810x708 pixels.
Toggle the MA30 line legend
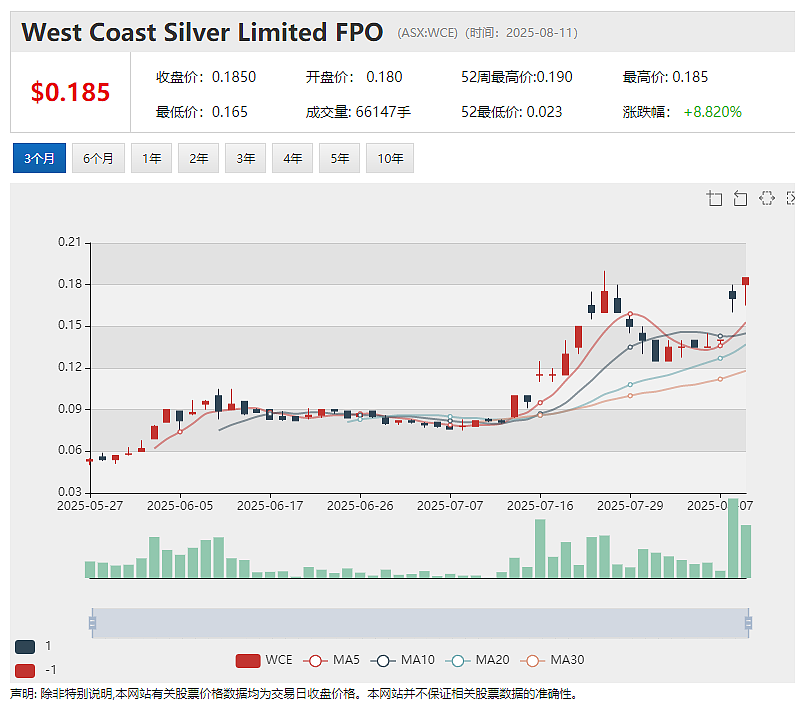tap(552, 660)
